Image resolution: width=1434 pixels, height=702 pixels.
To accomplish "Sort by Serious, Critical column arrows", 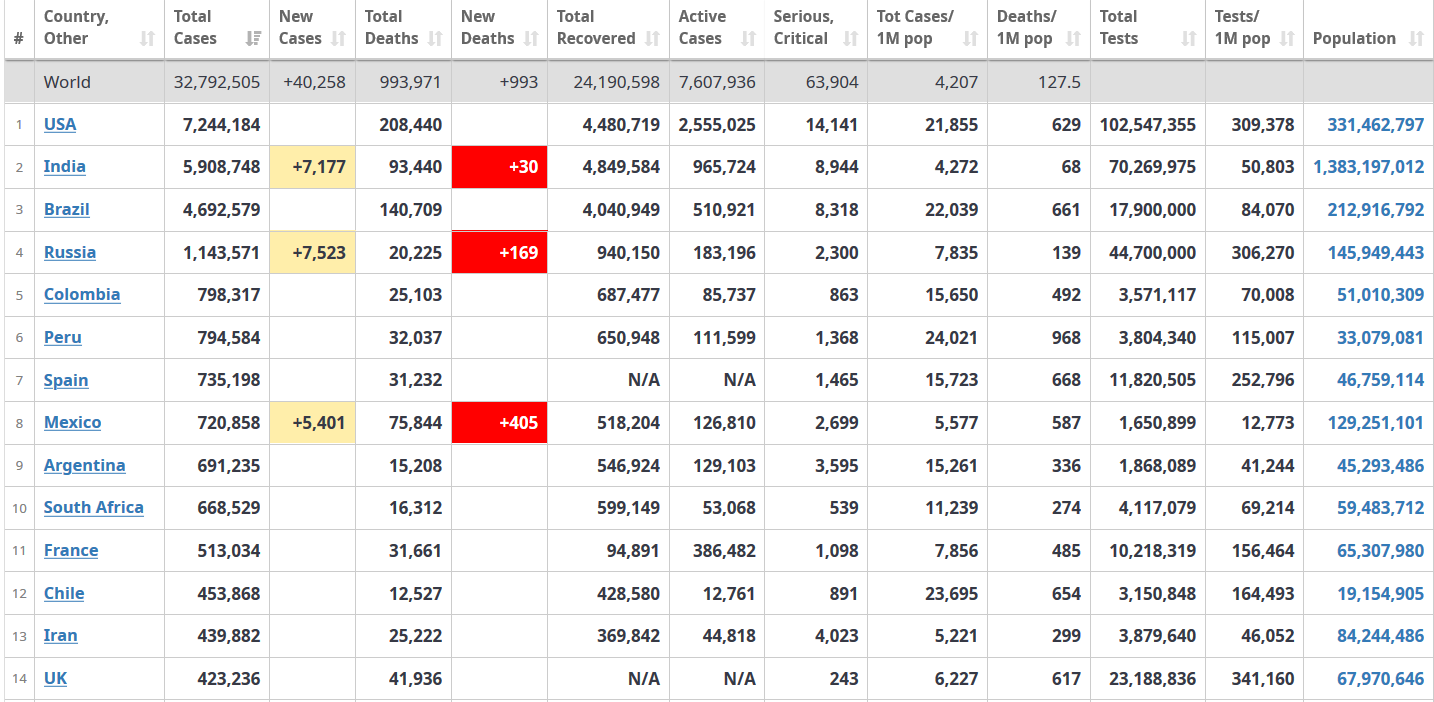I will pyautogui.click(x=850, y=39).
